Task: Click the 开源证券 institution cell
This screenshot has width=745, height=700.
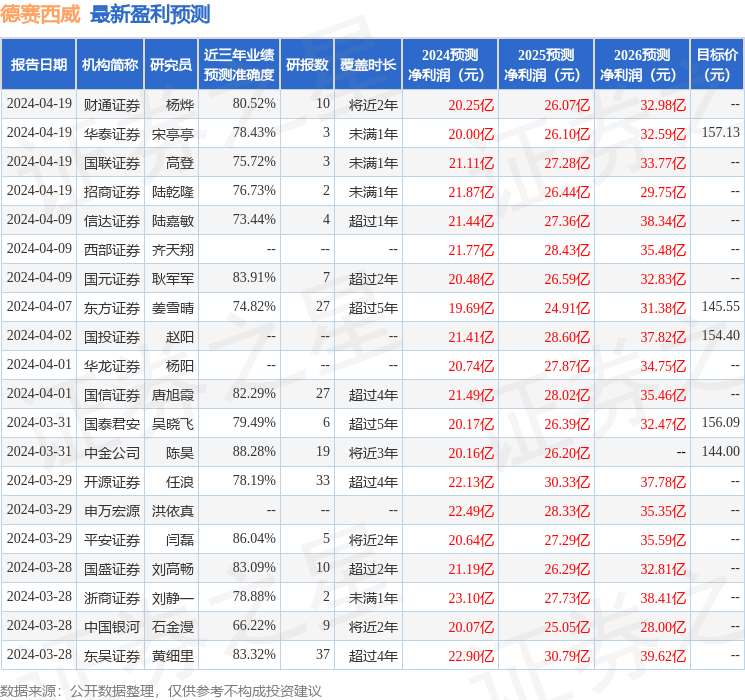Action: pyautogui.click(x=112, y=482)
